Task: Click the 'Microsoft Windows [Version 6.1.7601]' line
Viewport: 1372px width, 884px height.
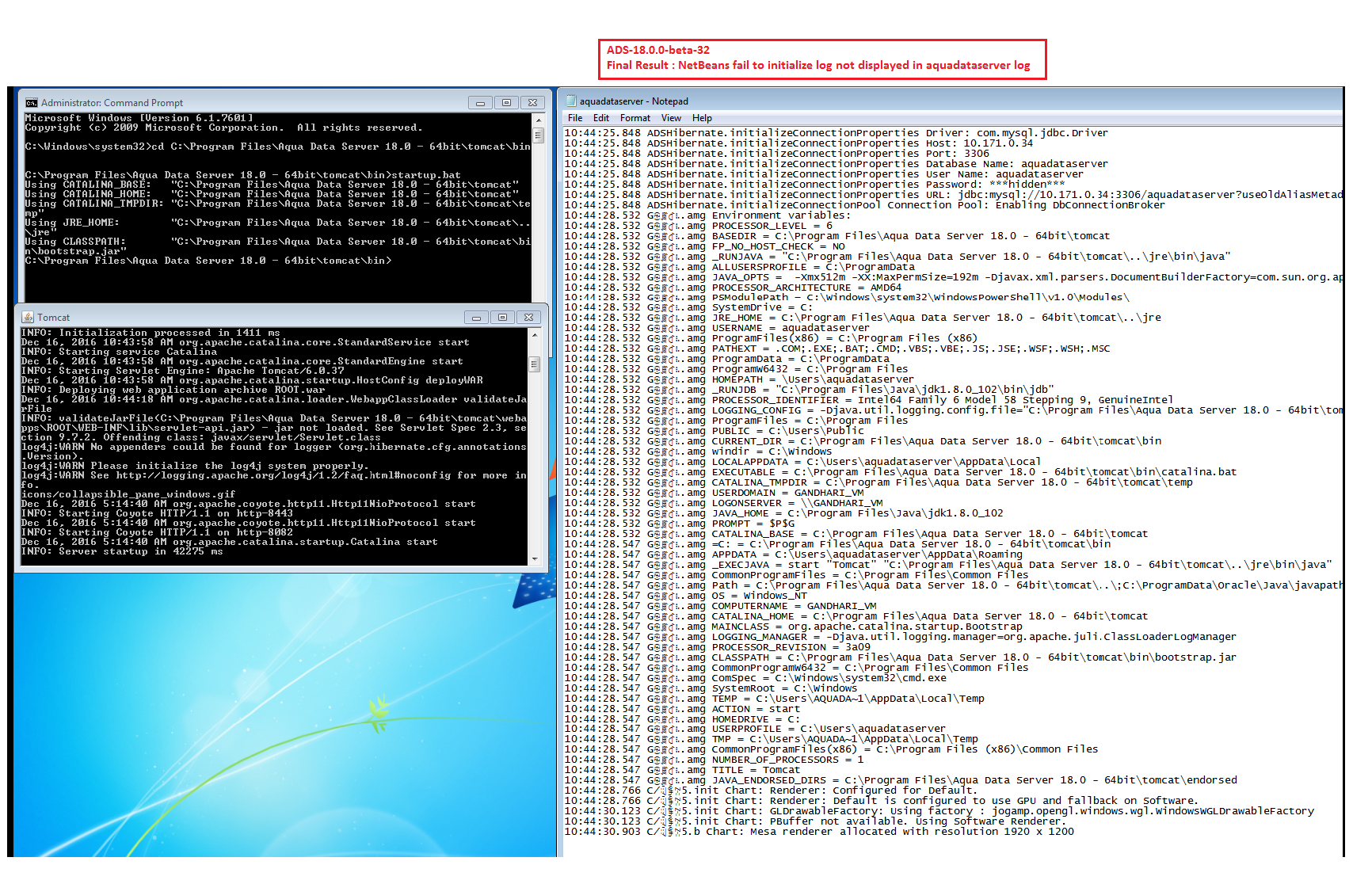Action: [x=139, y=118]
